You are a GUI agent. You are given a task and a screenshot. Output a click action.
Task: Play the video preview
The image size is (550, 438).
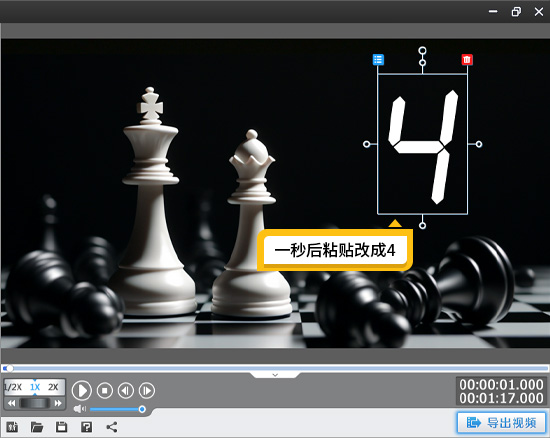click(82, 390)
